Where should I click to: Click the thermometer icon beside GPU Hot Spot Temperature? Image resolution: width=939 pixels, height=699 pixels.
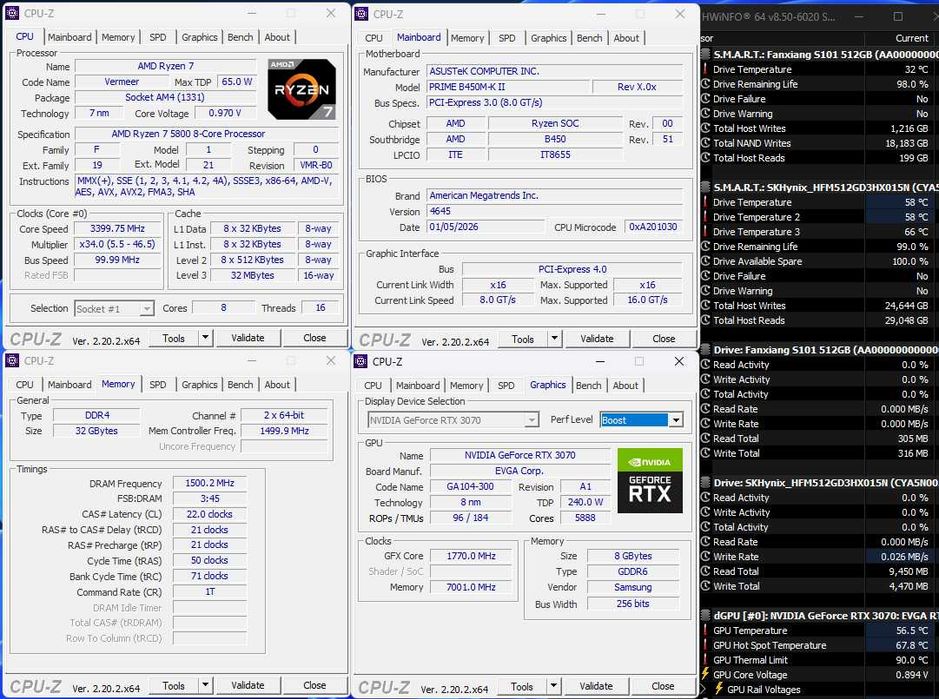coord(705,645)
